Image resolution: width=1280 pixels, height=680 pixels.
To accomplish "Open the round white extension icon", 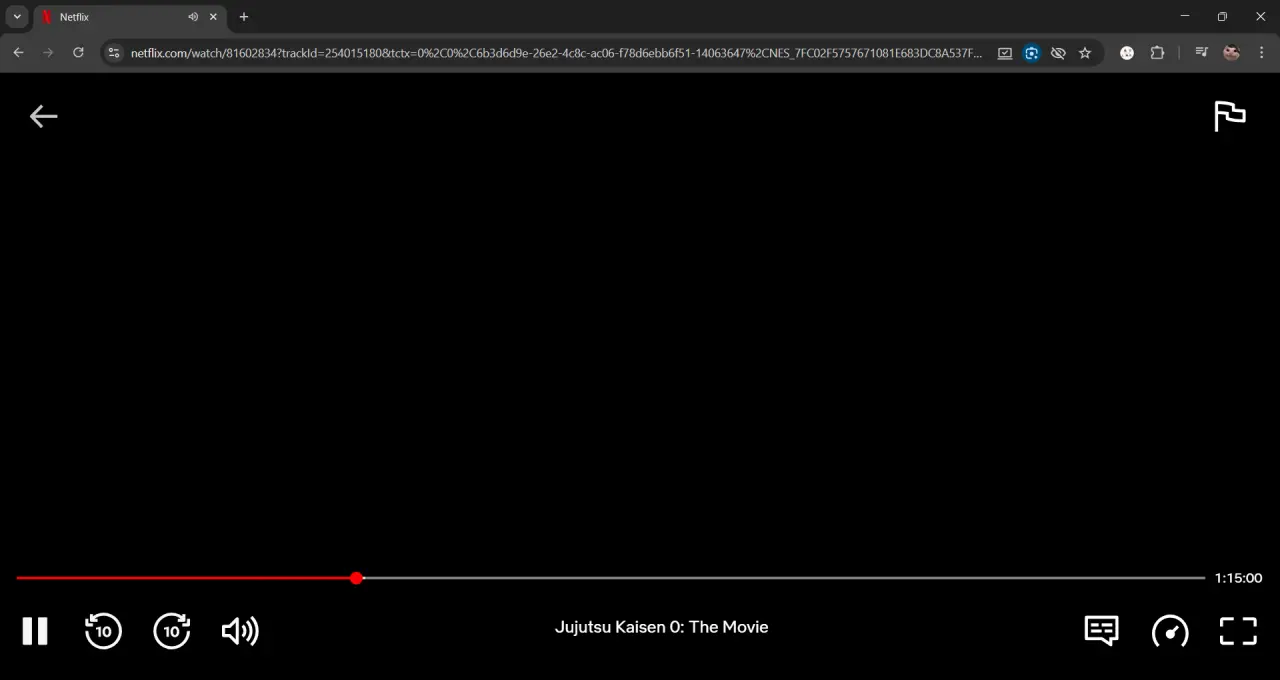I will point(1127,53).
